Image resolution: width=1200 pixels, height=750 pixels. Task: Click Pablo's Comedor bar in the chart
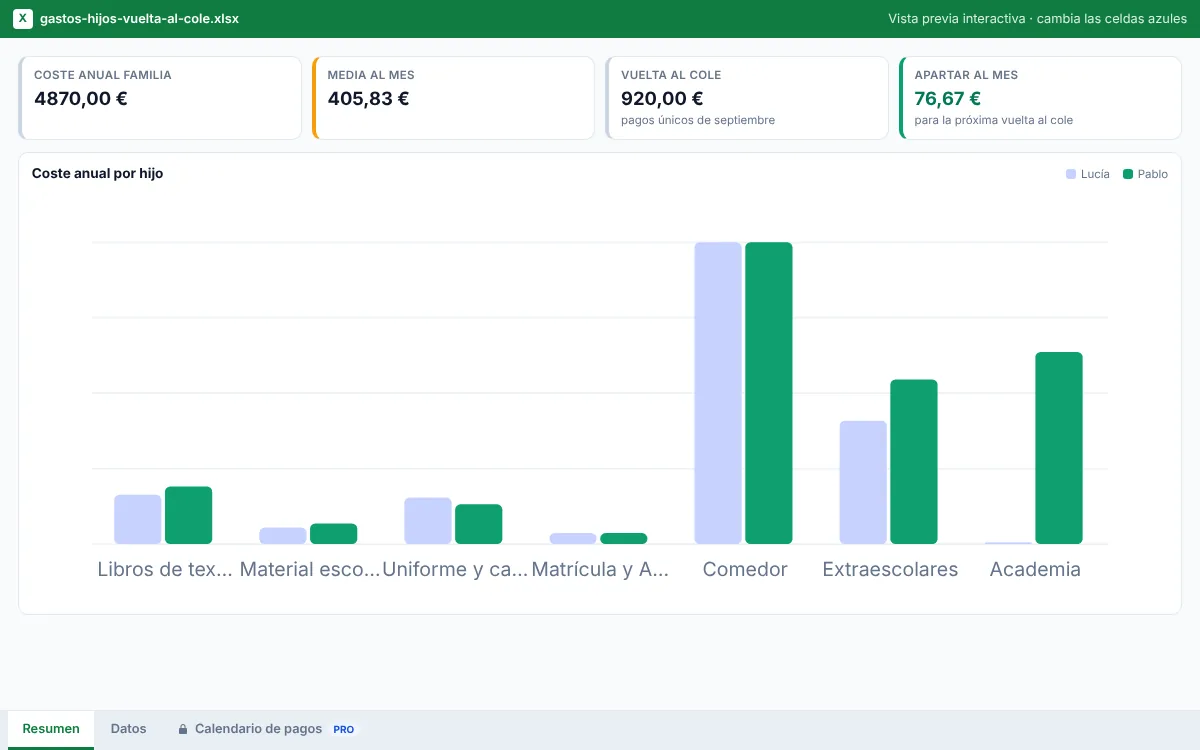click(769, 393)
